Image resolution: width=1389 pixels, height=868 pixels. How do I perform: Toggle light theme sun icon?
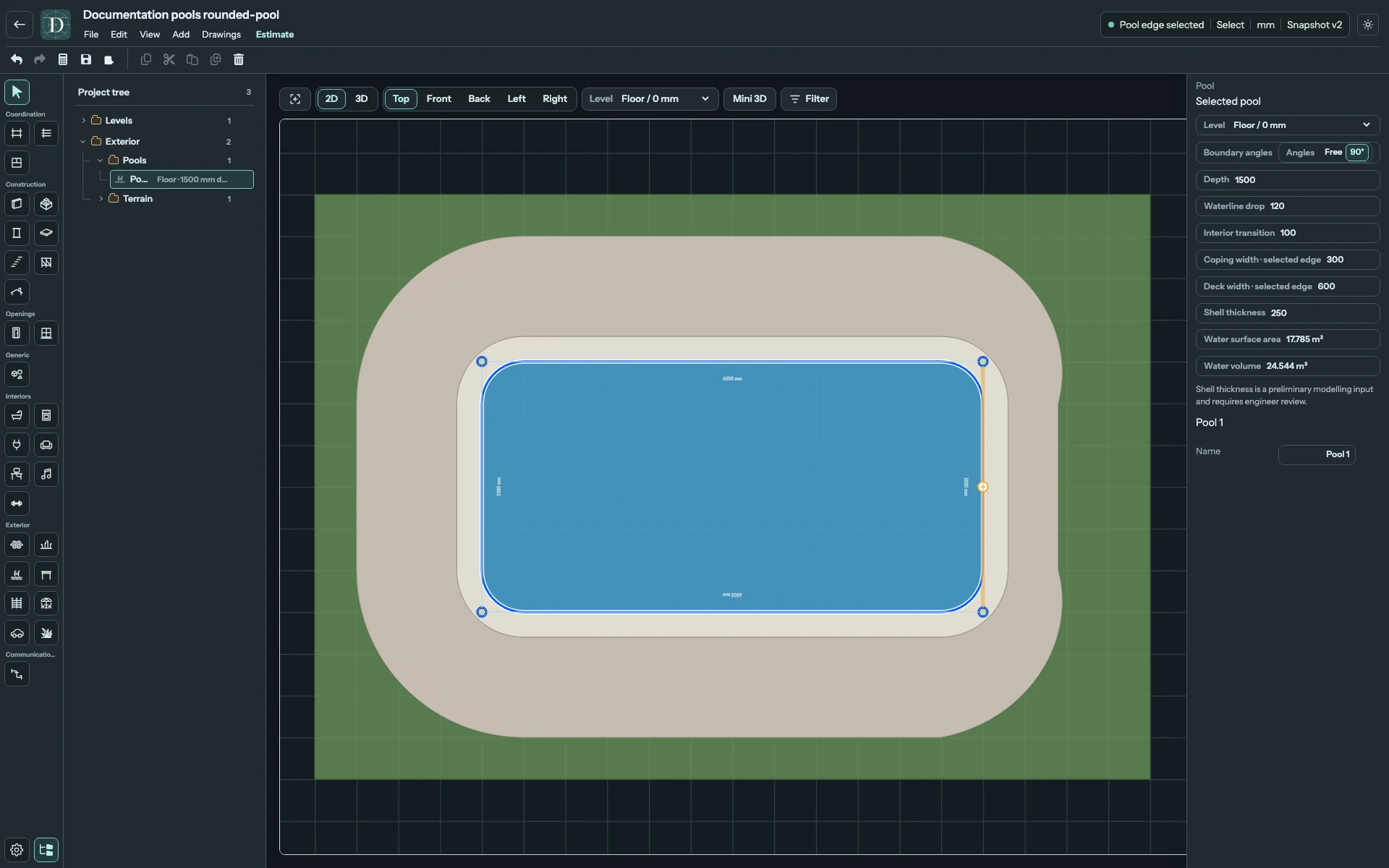coord(1368,25)
